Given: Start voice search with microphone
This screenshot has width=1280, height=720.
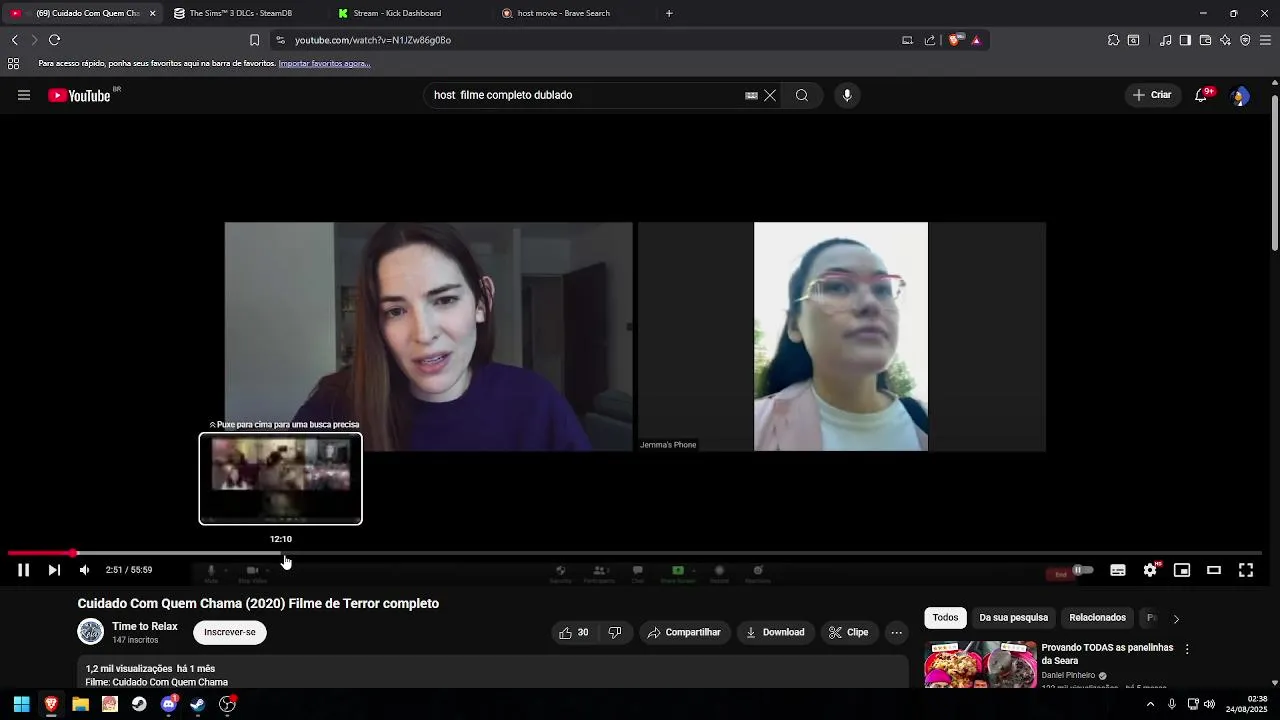Looking at the screenshot, I should tap(847, 95).
